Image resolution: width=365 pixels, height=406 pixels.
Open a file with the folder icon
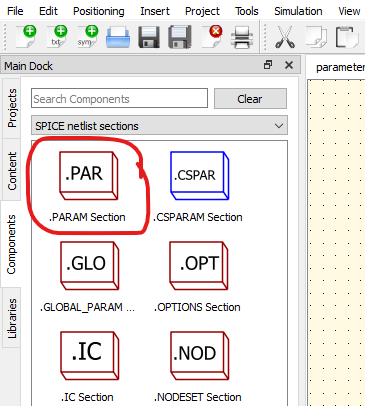coord(118,37)
